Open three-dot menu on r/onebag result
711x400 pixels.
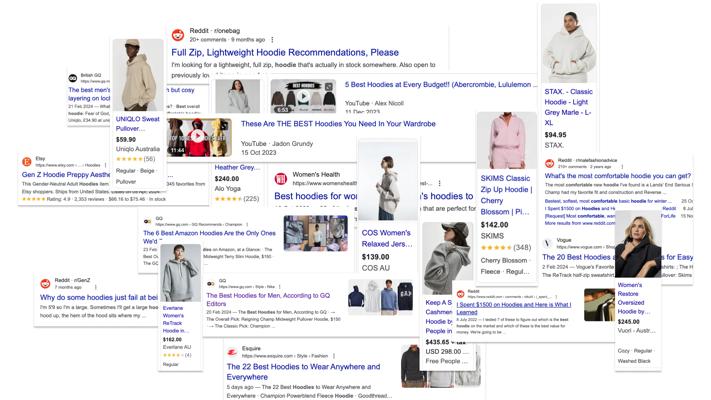[x=274, y=39]
